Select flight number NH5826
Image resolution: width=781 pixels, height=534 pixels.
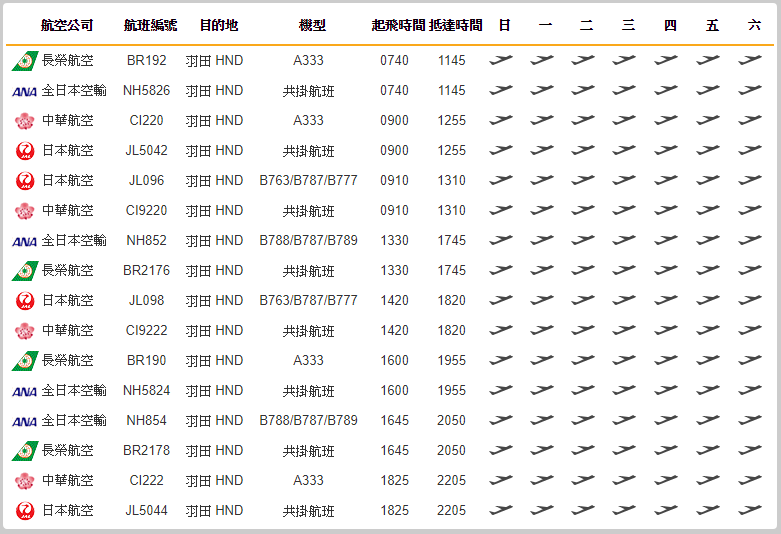point(146,91)
